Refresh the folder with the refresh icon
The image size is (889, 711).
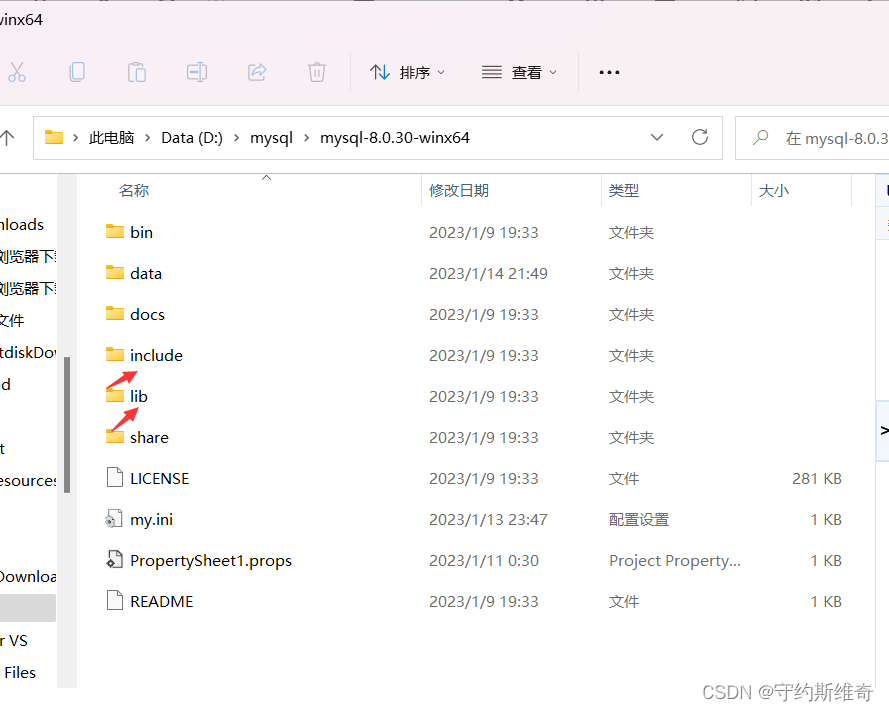click(x=700, y=137)
